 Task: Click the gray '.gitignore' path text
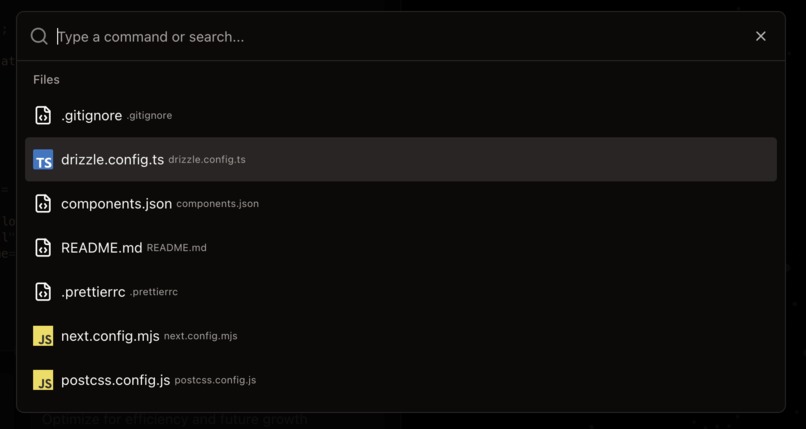click(x=149, y=116)
